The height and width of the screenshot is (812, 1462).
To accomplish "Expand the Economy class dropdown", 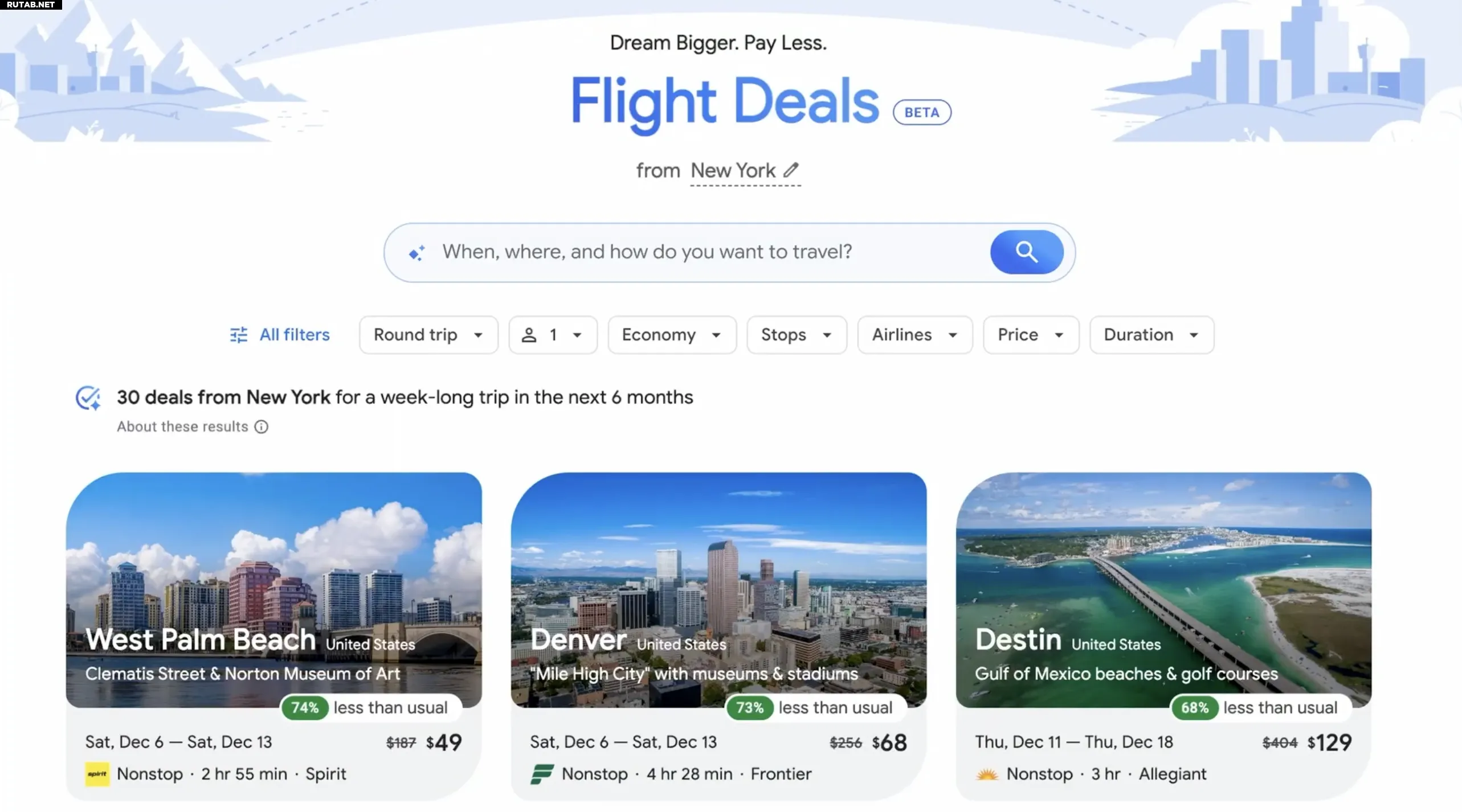I will [x=672, y=335].
